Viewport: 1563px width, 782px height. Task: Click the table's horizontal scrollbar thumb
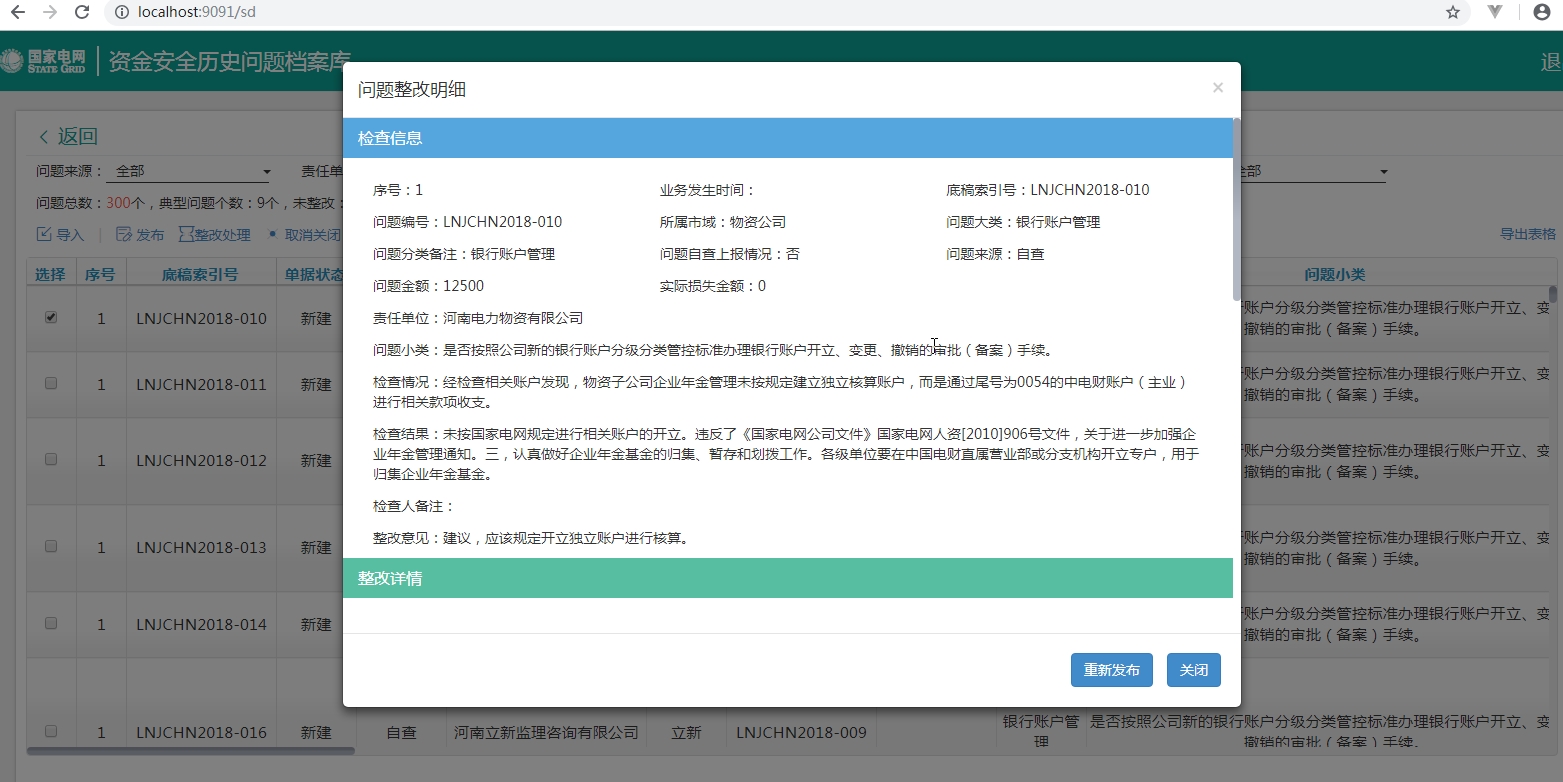(191, 750)
